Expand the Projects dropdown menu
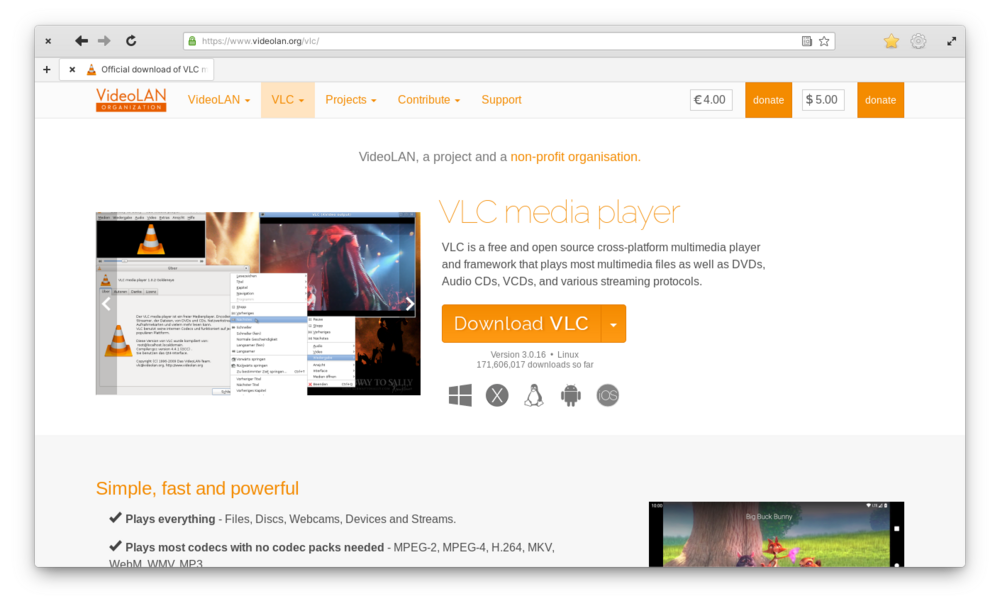The image size is (1000, 611). click(x=348, y=99)
